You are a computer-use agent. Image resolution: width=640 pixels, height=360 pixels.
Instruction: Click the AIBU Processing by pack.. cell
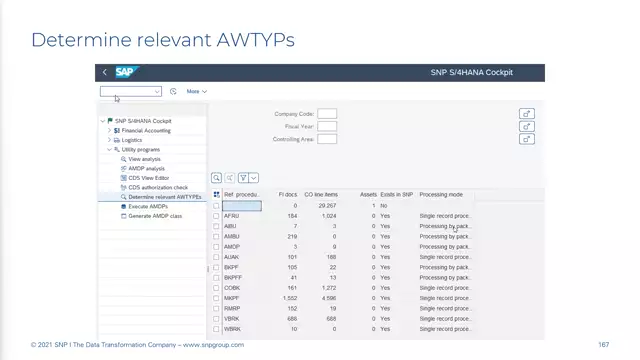[x=445, y=226]
